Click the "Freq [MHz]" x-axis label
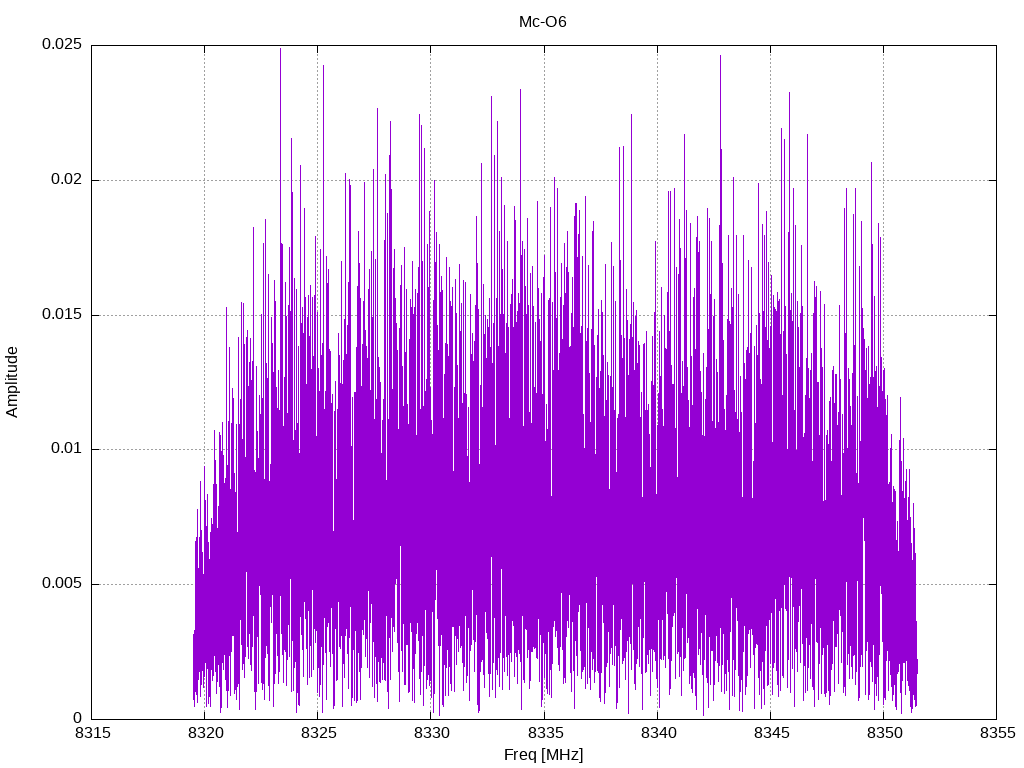The image size is (1024, 768). 543,755
